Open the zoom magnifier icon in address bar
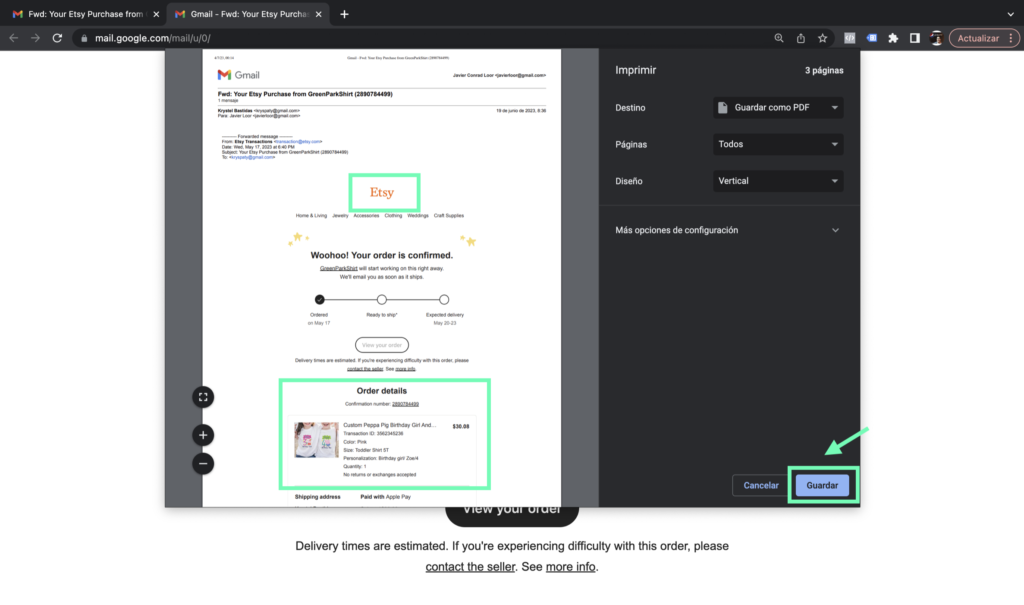The width and height of the screenshot is (1024, 605). click(x=779, y=38)
